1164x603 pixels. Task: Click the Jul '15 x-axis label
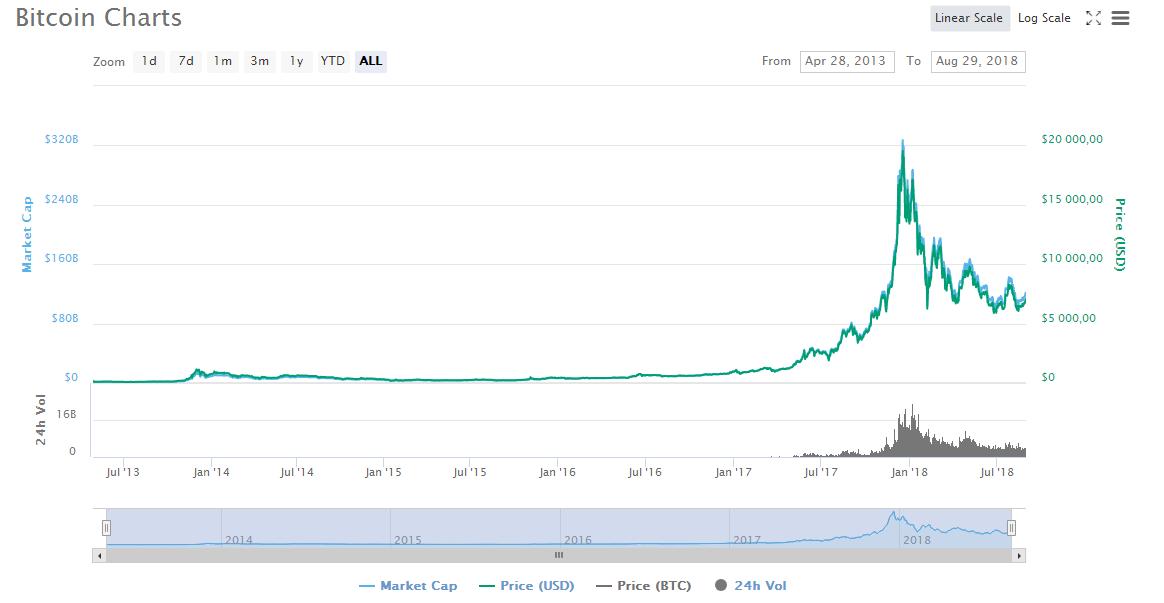[470, 472]
